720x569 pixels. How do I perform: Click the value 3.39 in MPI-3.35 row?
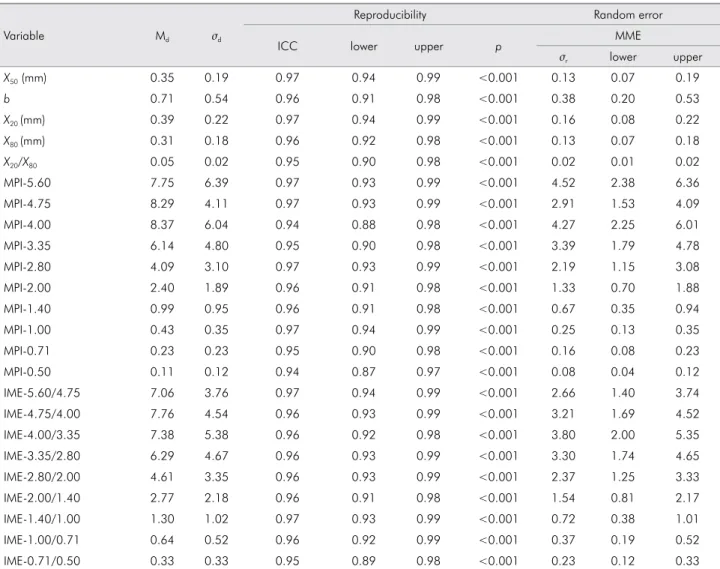click(563, 246)
